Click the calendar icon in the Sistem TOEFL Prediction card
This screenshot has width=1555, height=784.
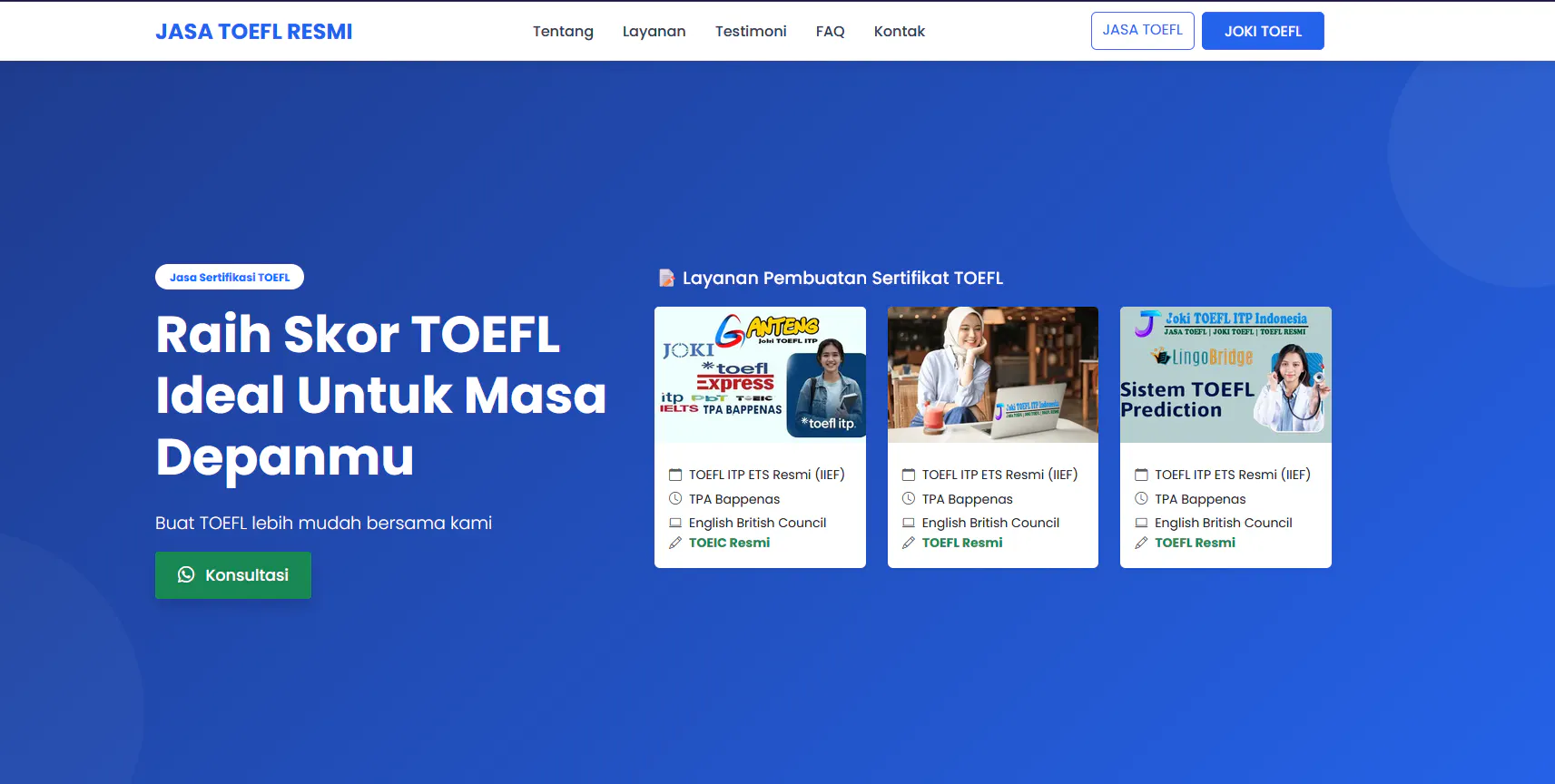pos(1141,475)
